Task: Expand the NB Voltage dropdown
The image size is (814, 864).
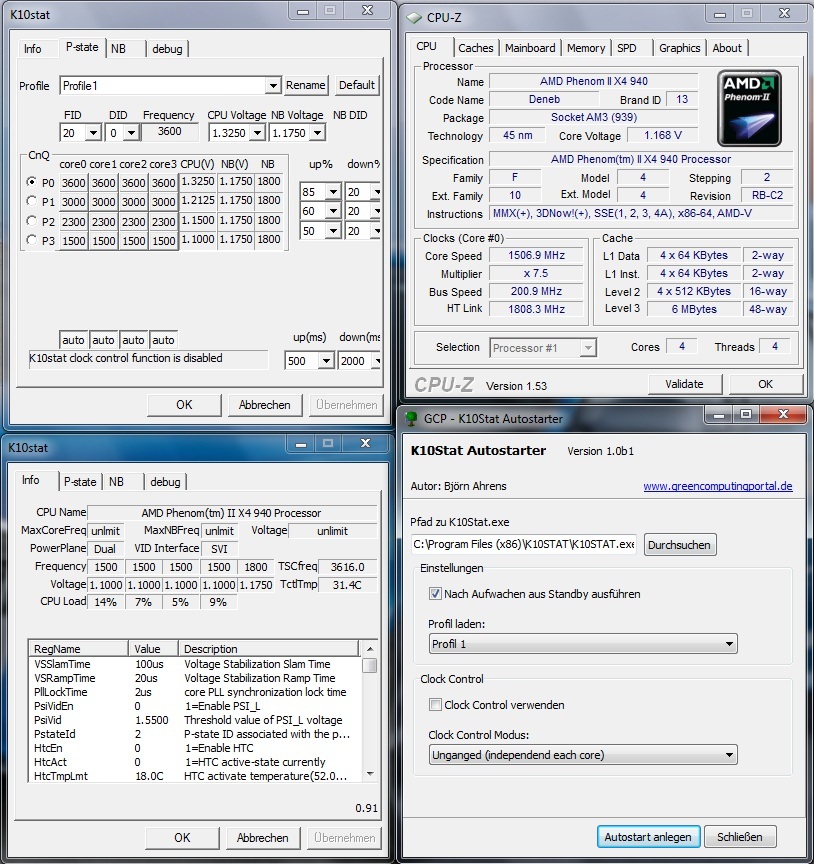Action: [x=317, y=133]
